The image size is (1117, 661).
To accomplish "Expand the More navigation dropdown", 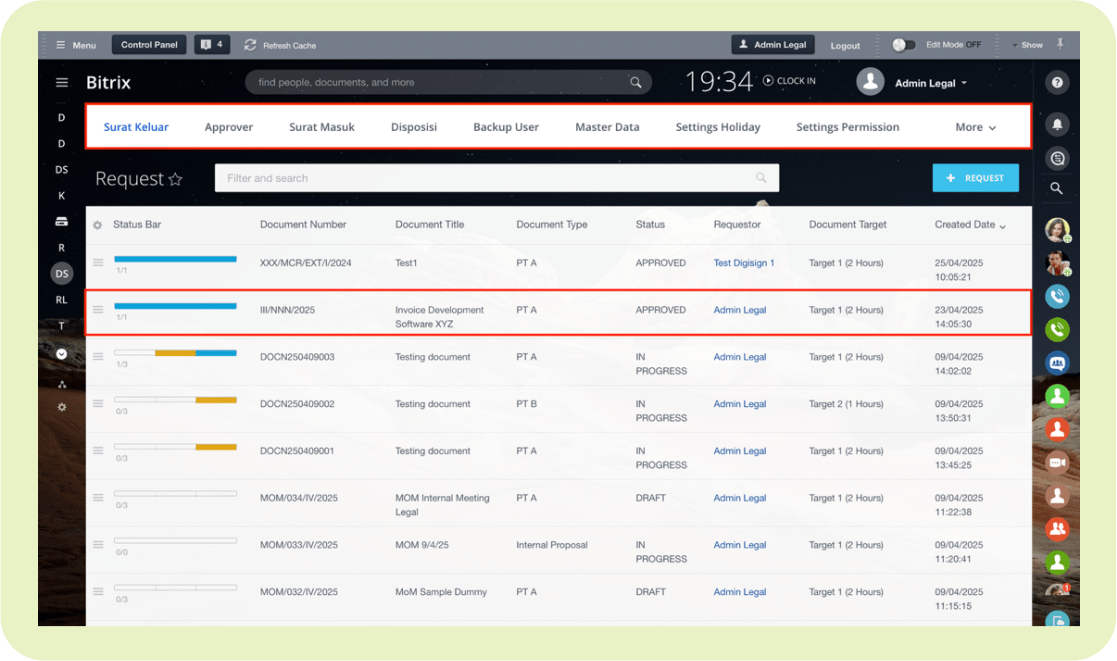I will pyautogui.click(x=975, y=127).
